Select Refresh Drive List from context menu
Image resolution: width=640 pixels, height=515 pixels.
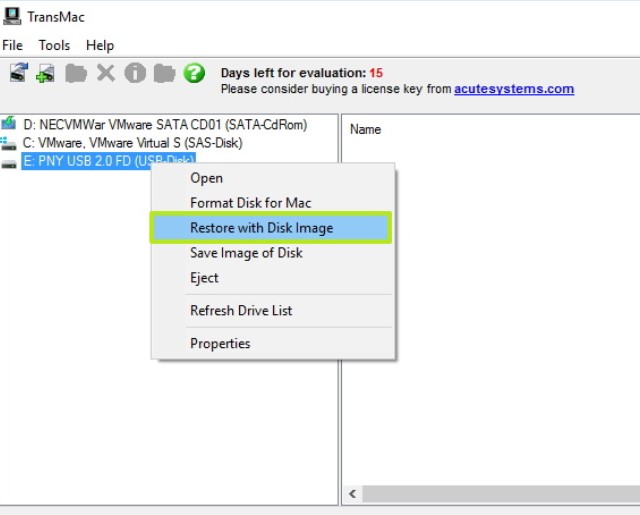[241, 310]
